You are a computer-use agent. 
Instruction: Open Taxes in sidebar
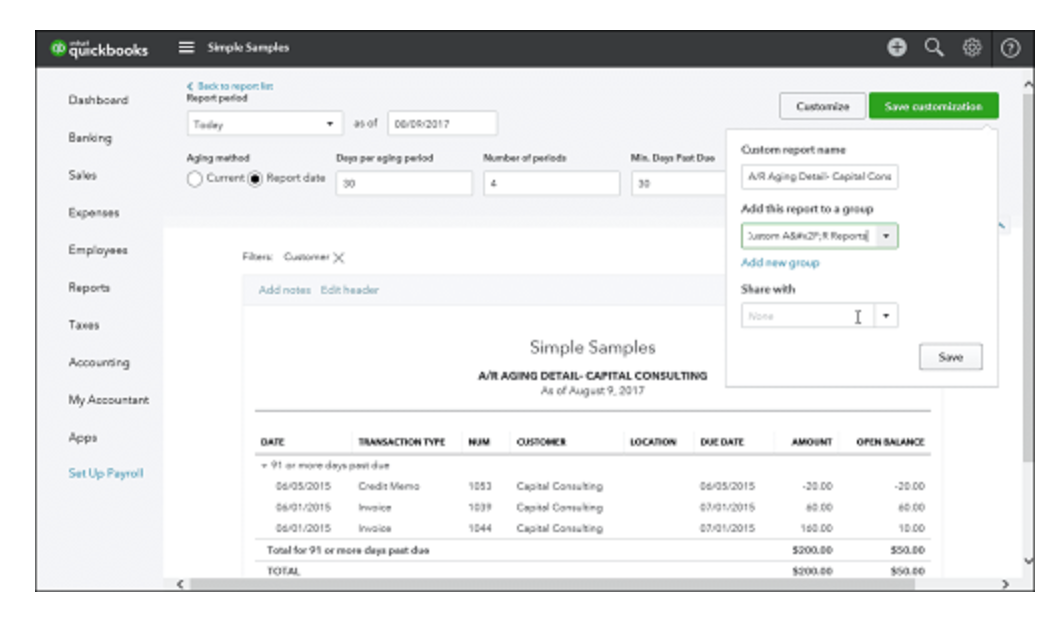(84, 325)
